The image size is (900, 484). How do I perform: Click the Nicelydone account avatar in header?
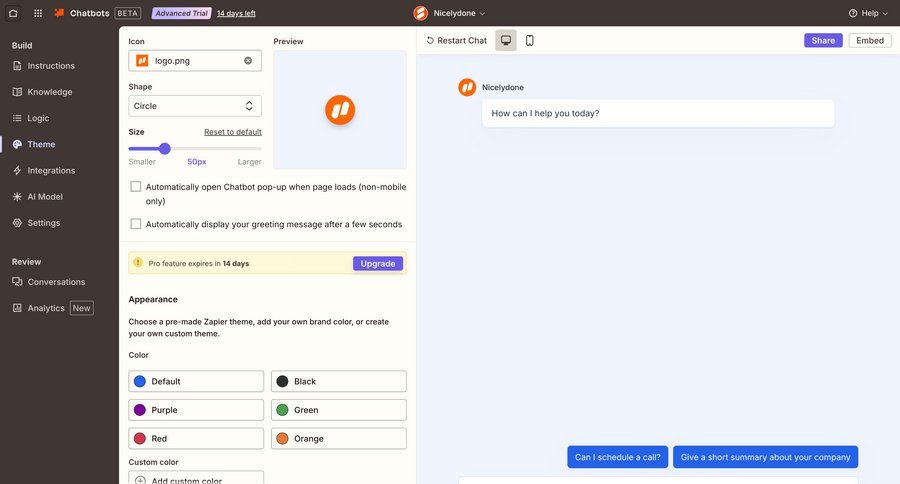[x=421, y=13]
